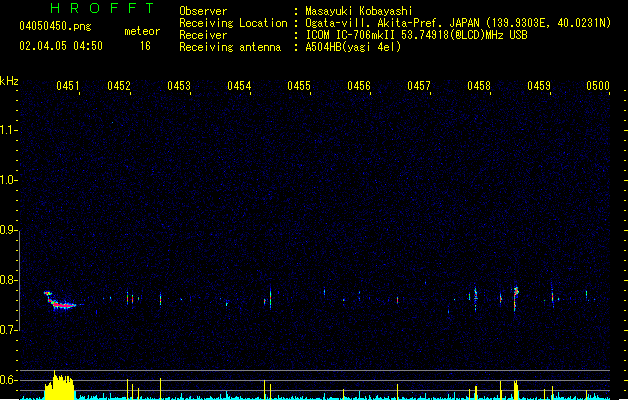Click the 0453 time marker
The width and height of the screenshot is (629, 400).
[x=179, y=86]
